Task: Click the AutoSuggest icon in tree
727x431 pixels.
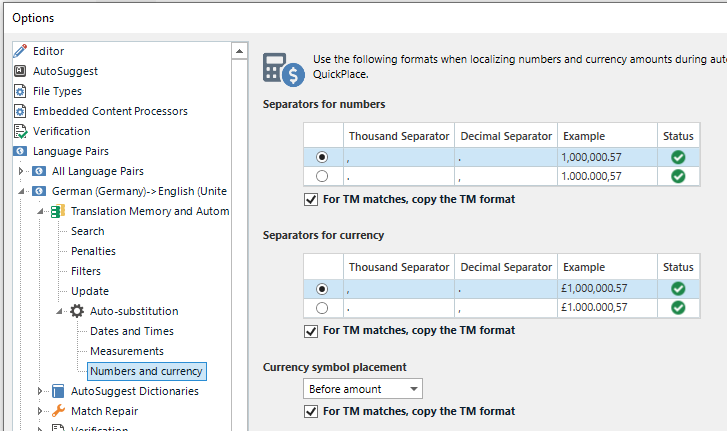Action: (20, 71)
